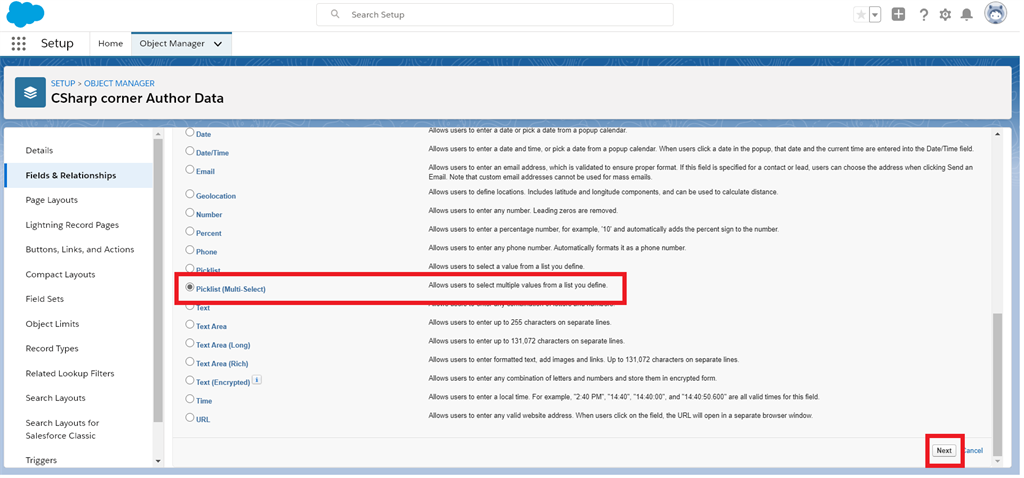
Task: Switch to the Home tab
Action: (x=110, y=44)
